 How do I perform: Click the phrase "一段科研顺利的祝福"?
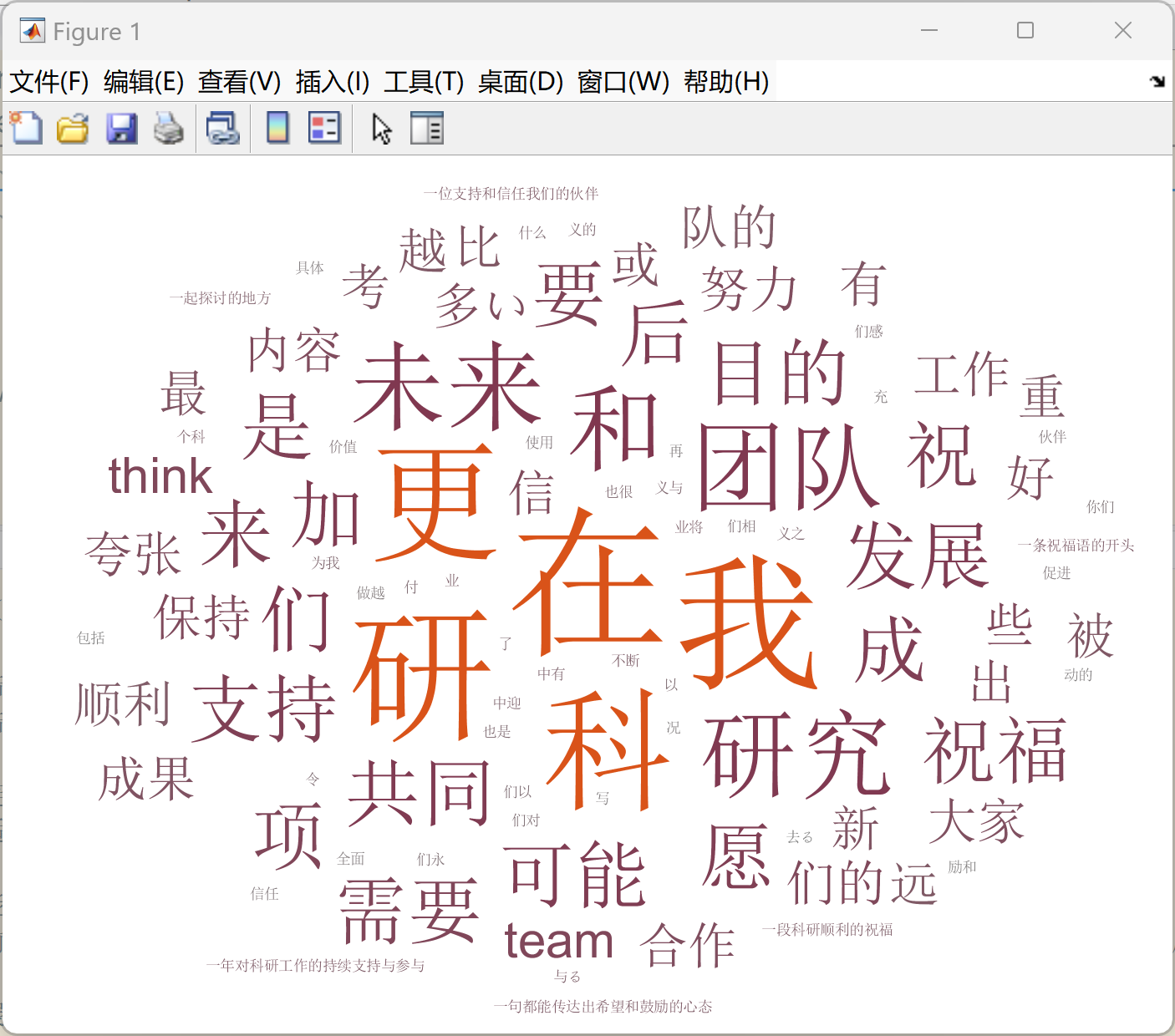[827, 930]
